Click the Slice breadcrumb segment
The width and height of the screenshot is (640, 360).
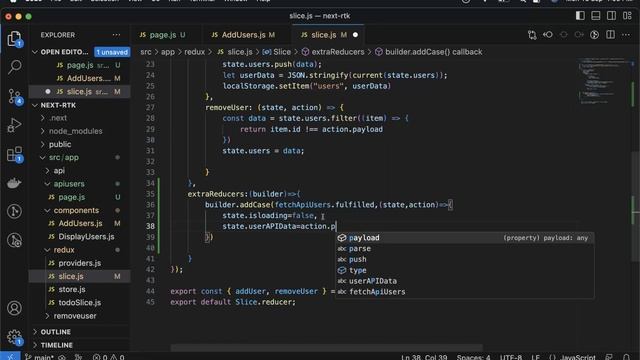282,52
